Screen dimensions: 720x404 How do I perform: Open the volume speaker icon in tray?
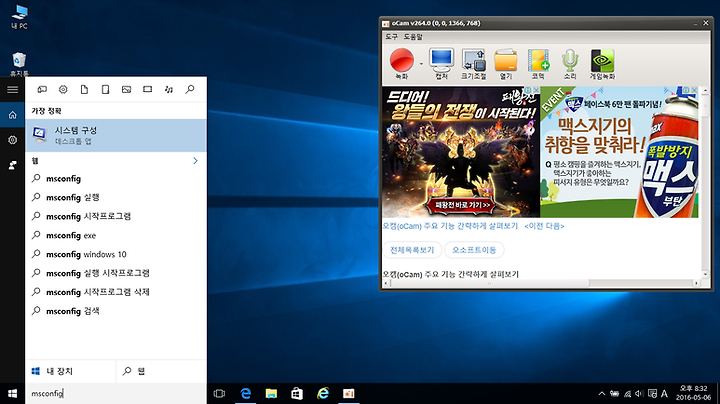point(639,393)
